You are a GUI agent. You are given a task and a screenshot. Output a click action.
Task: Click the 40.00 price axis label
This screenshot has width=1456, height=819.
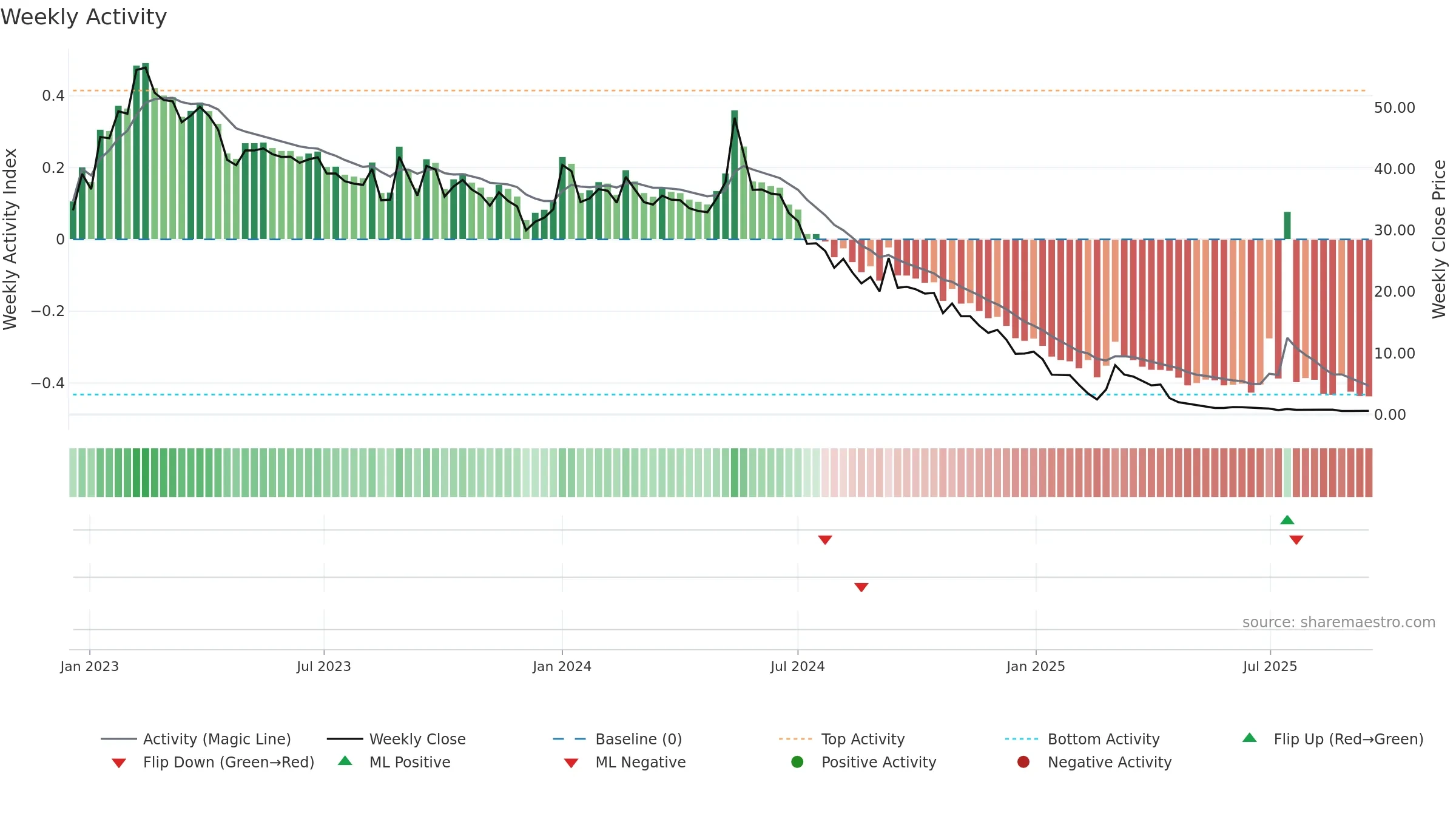coord(1395,169)
